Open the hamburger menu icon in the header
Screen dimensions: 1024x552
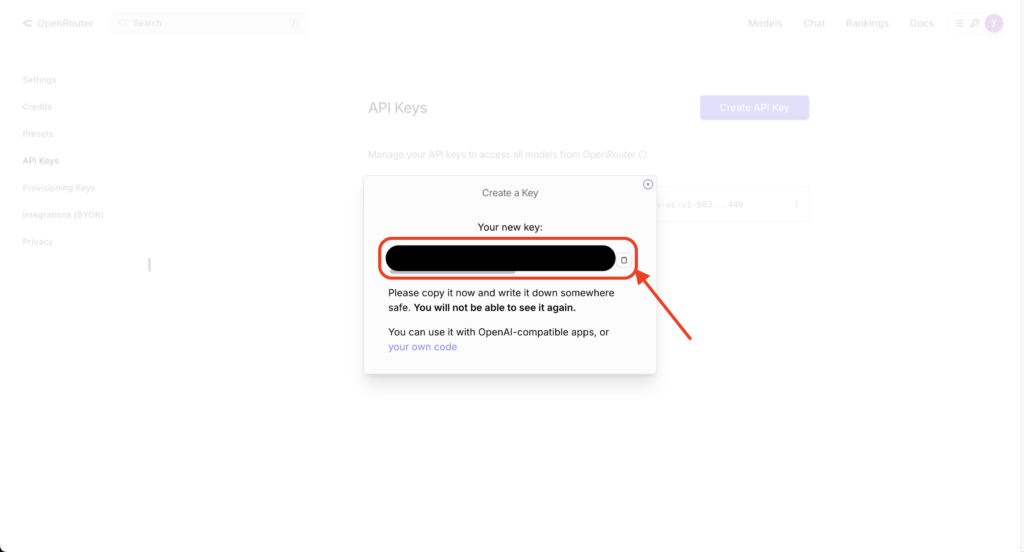pos(959,24)
